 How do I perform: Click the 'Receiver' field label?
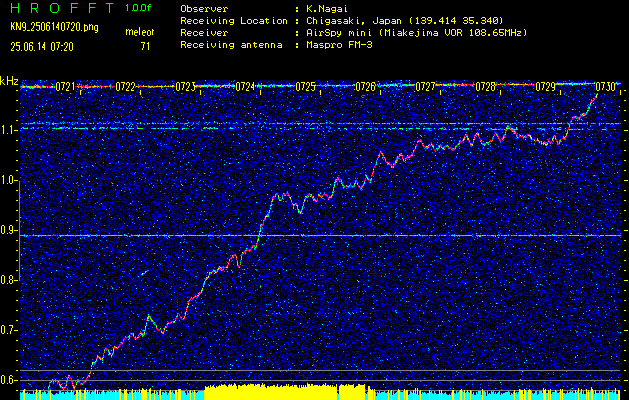tap(204, 33)
